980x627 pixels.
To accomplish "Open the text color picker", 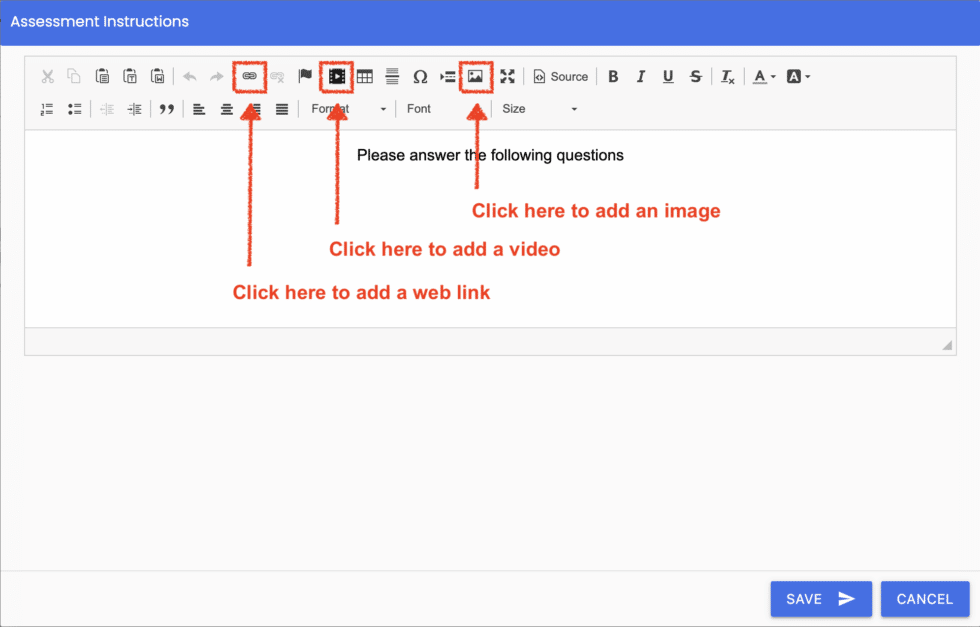I will 763,76.
